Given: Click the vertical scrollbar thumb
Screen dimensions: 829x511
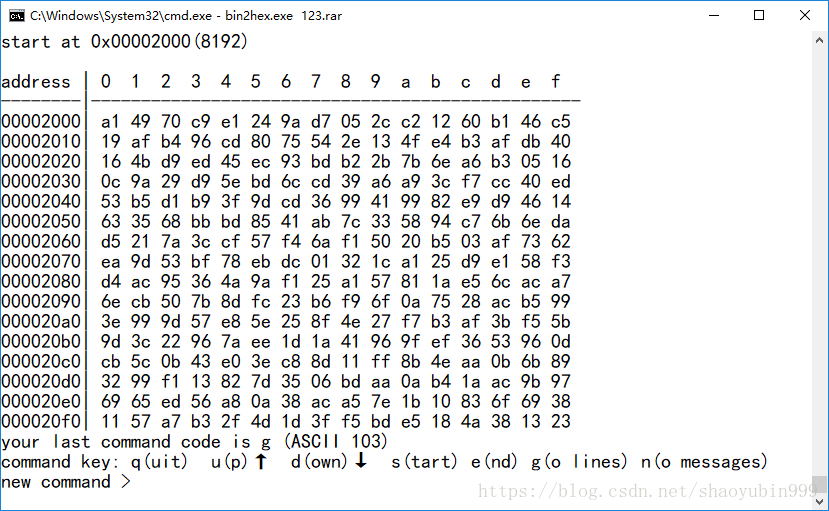Looking at the screenshot, I should [x=819, y=483].
